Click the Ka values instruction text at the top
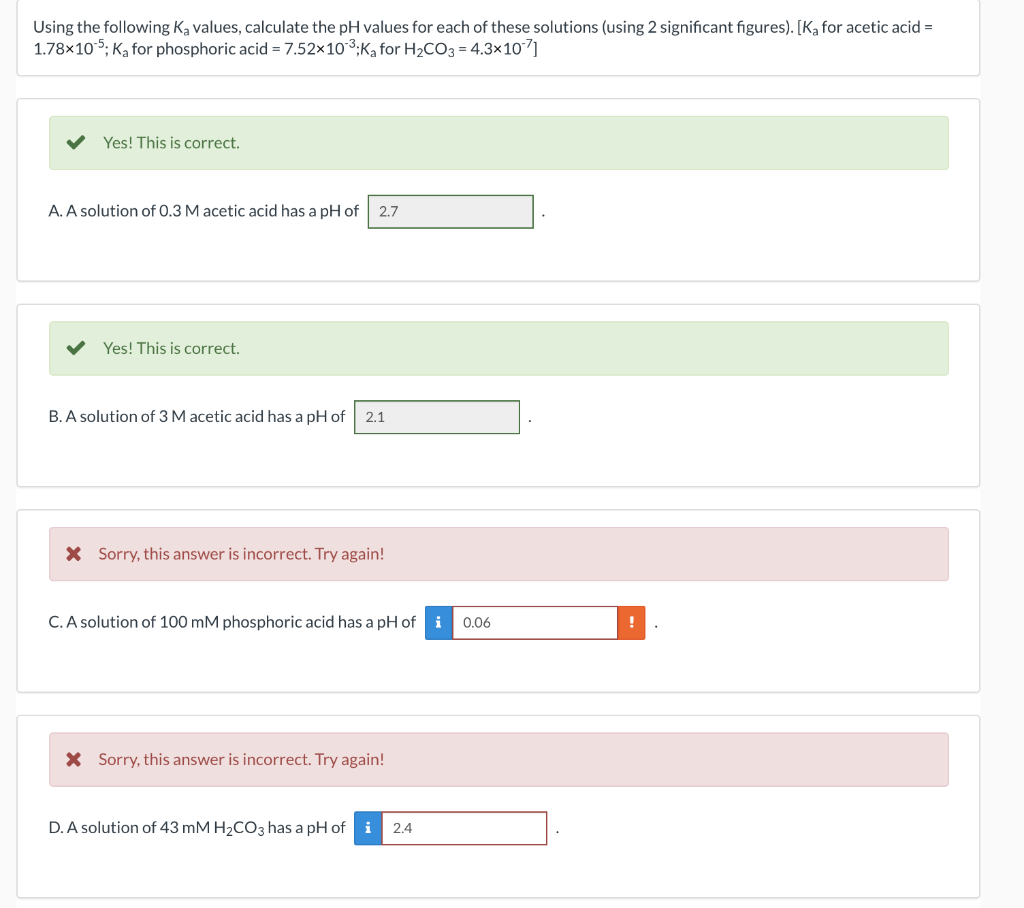 [x=497, y=37]
